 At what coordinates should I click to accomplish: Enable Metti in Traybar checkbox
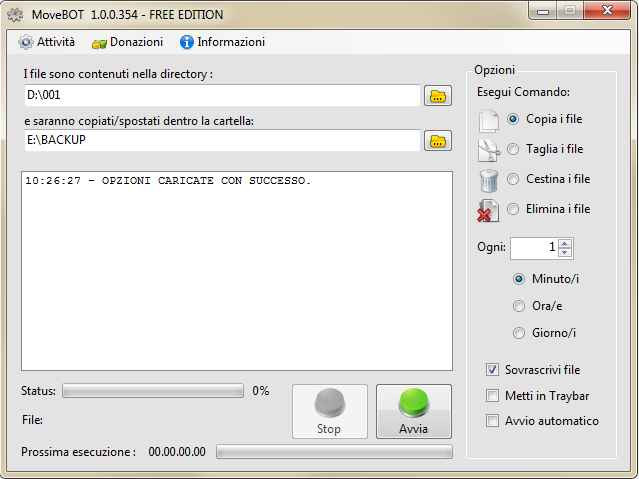click(x=492, y=395)
